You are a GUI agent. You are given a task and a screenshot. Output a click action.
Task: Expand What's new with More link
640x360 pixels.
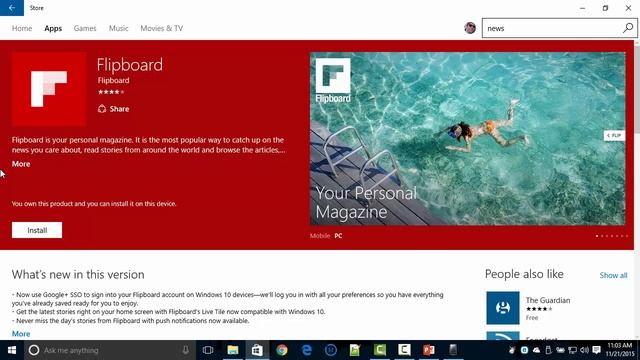tap(21, 334)
